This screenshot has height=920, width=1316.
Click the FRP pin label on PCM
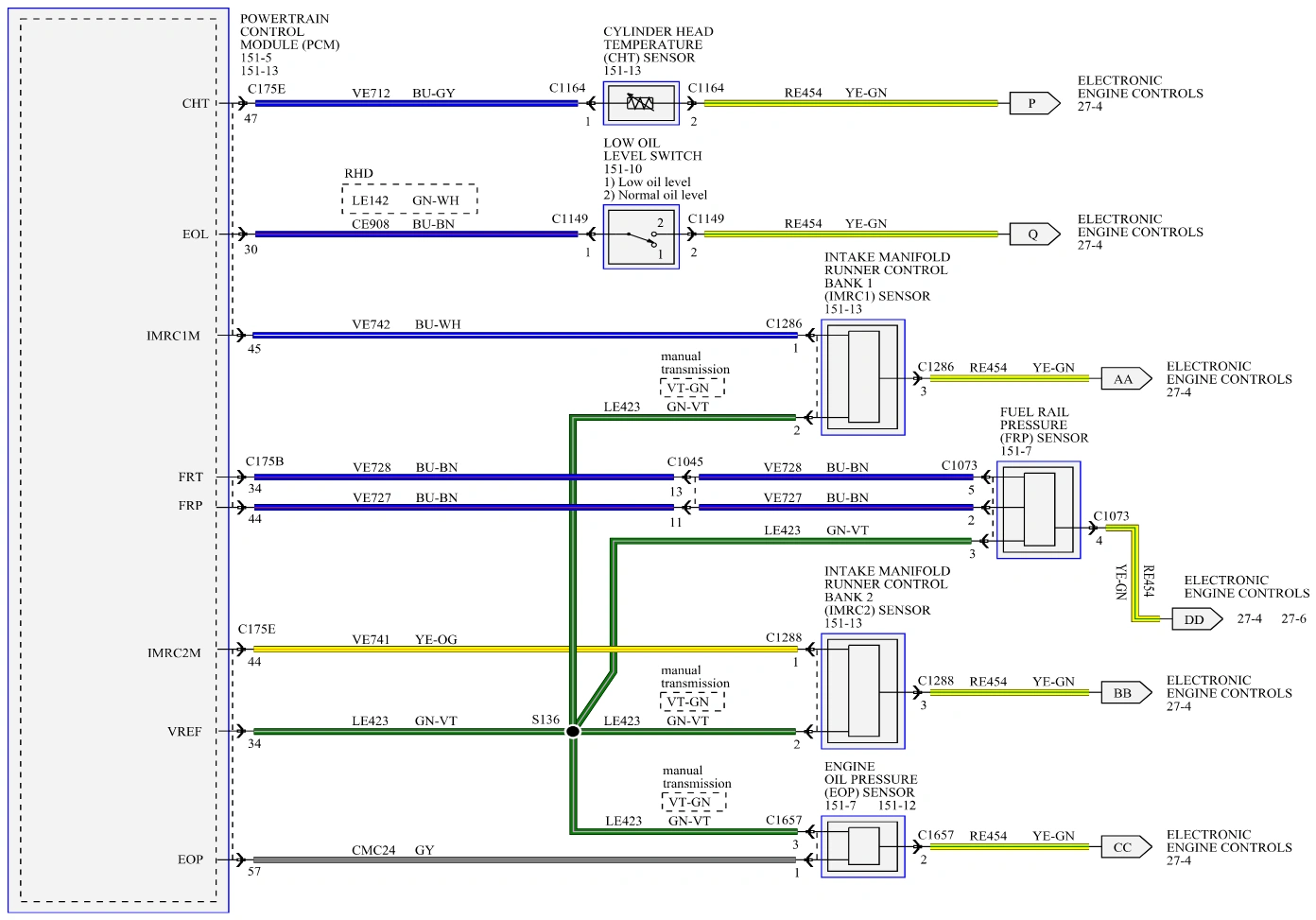(x=191, y=506)
